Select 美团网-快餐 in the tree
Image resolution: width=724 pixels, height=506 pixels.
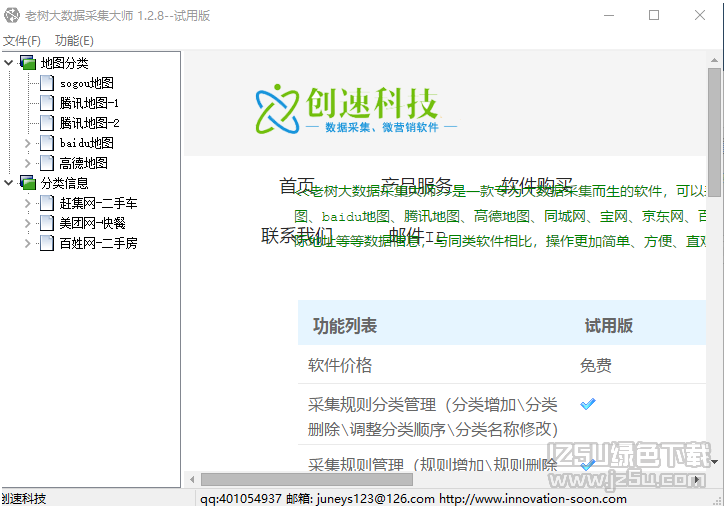coord(92,223)
